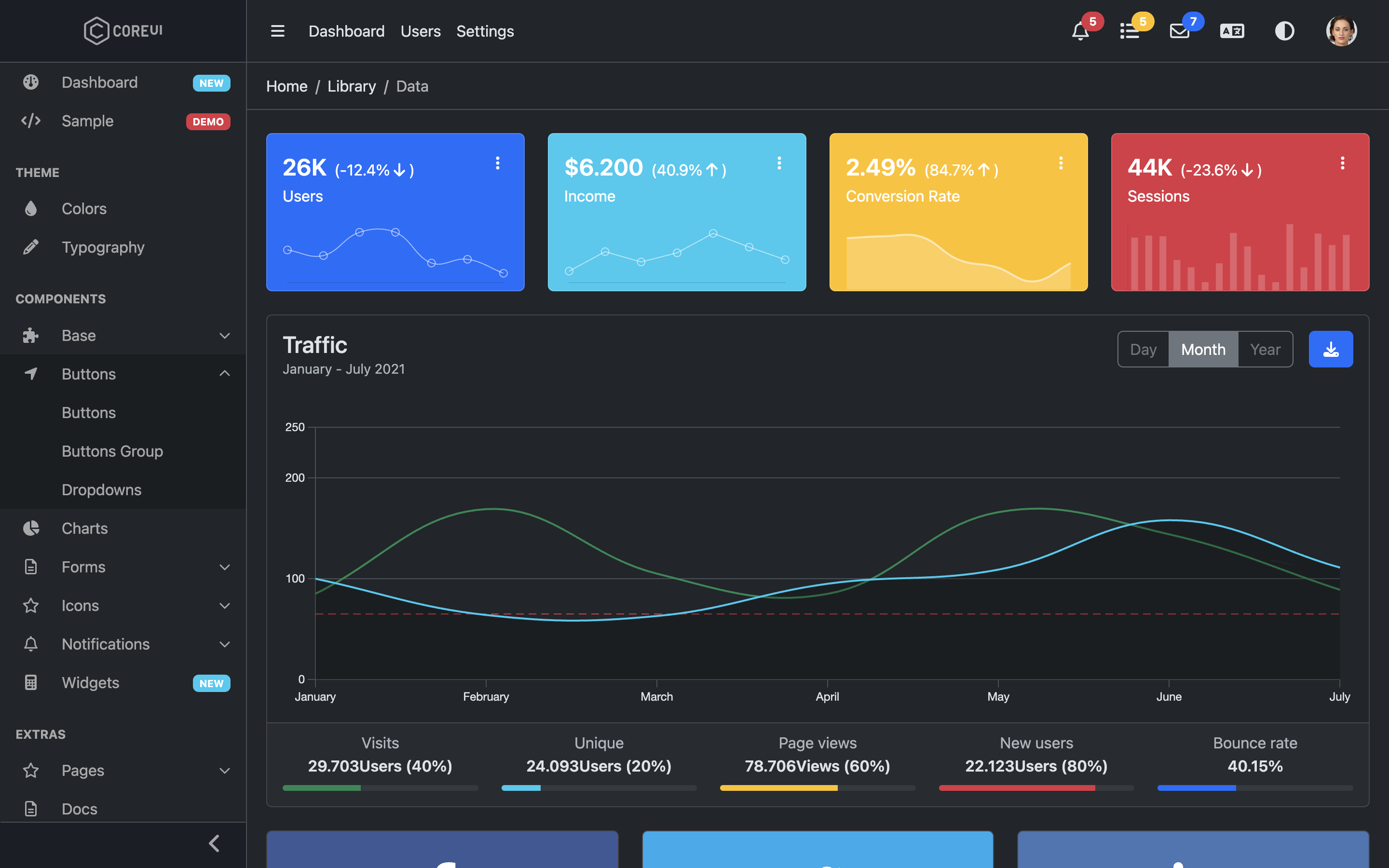Click the Page views yellow progress bar
Screen dimensions: 1389x868
click(778, 788)
